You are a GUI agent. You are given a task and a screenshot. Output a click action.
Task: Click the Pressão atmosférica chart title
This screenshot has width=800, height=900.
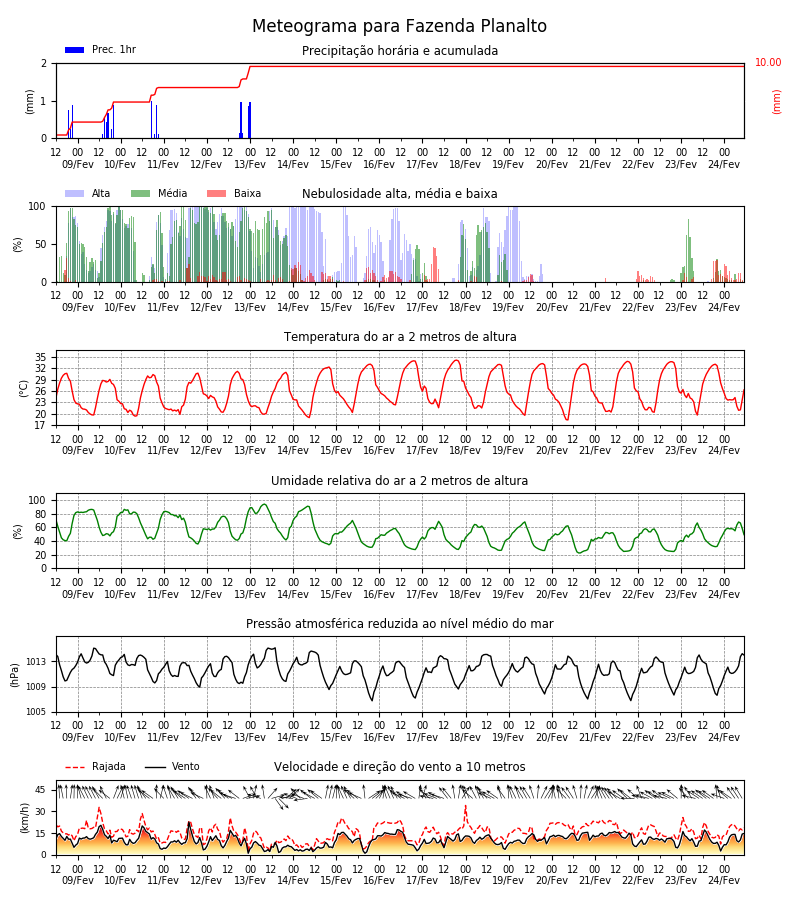coord(400,623)
